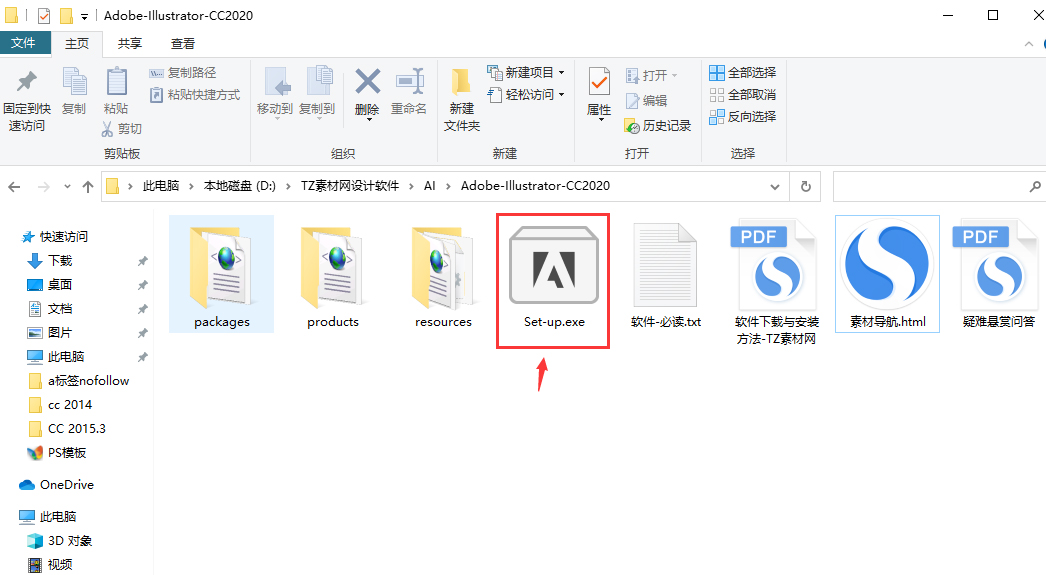Open Quick Access Toolbar customize dropdown
The width and height of the screenshot is (1046, 575).
[84, 16]
